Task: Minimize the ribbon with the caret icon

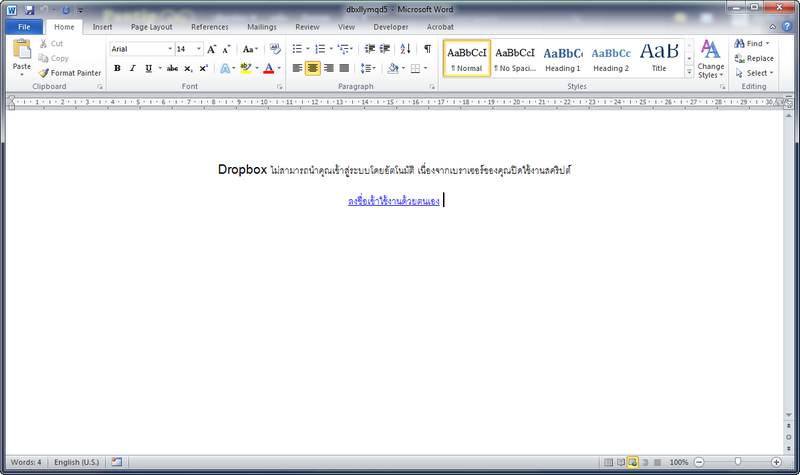Action: [x=773, y=27]
